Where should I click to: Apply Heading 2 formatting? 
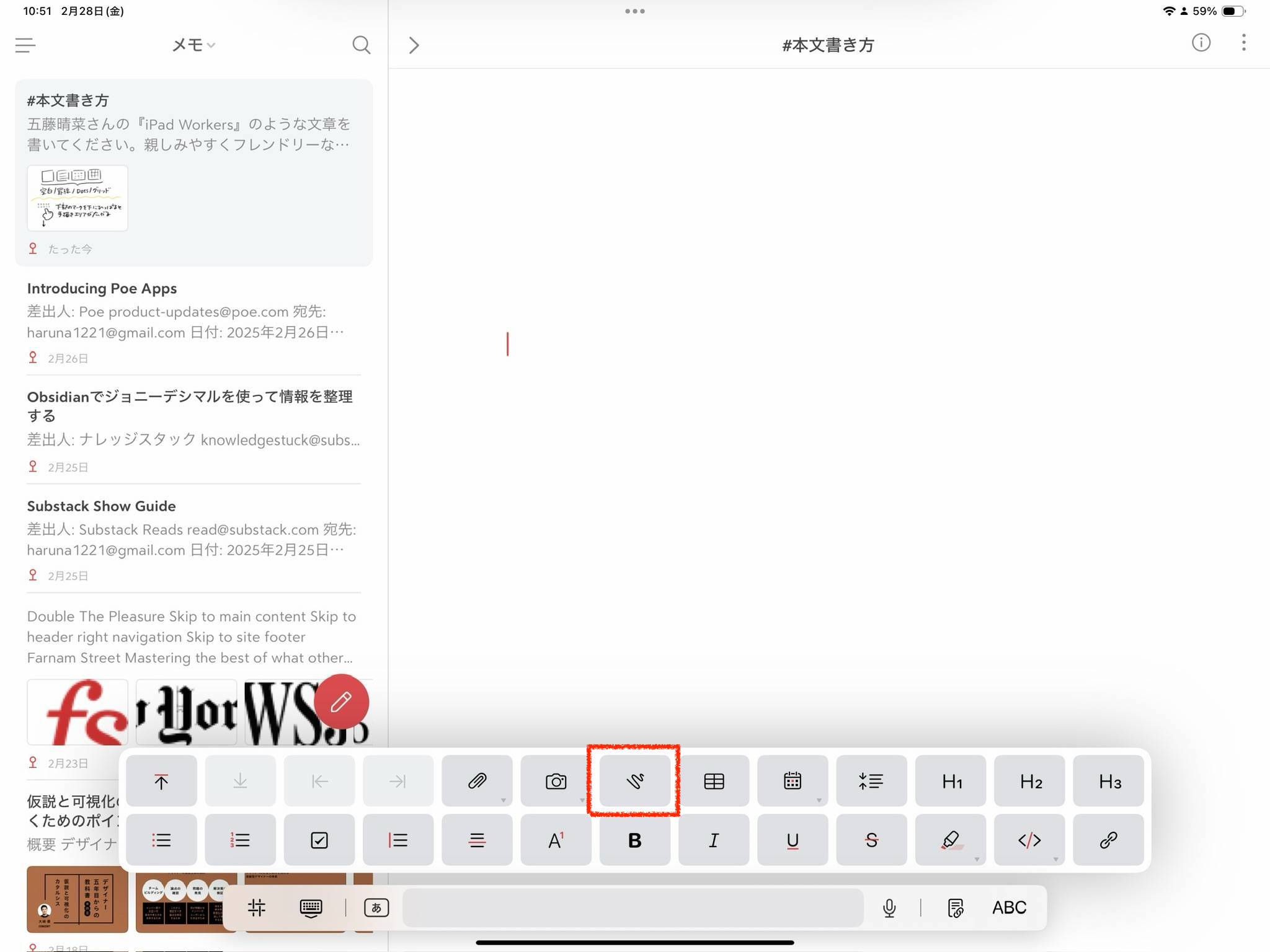1029,781
